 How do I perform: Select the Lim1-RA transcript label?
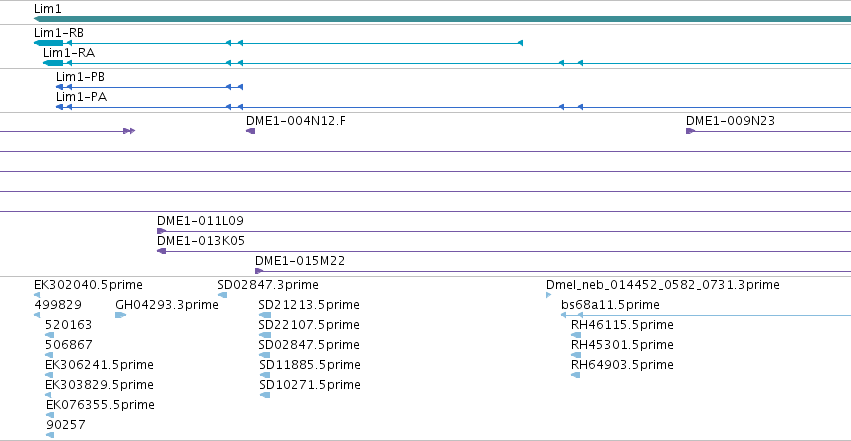(x=69, y=53)
